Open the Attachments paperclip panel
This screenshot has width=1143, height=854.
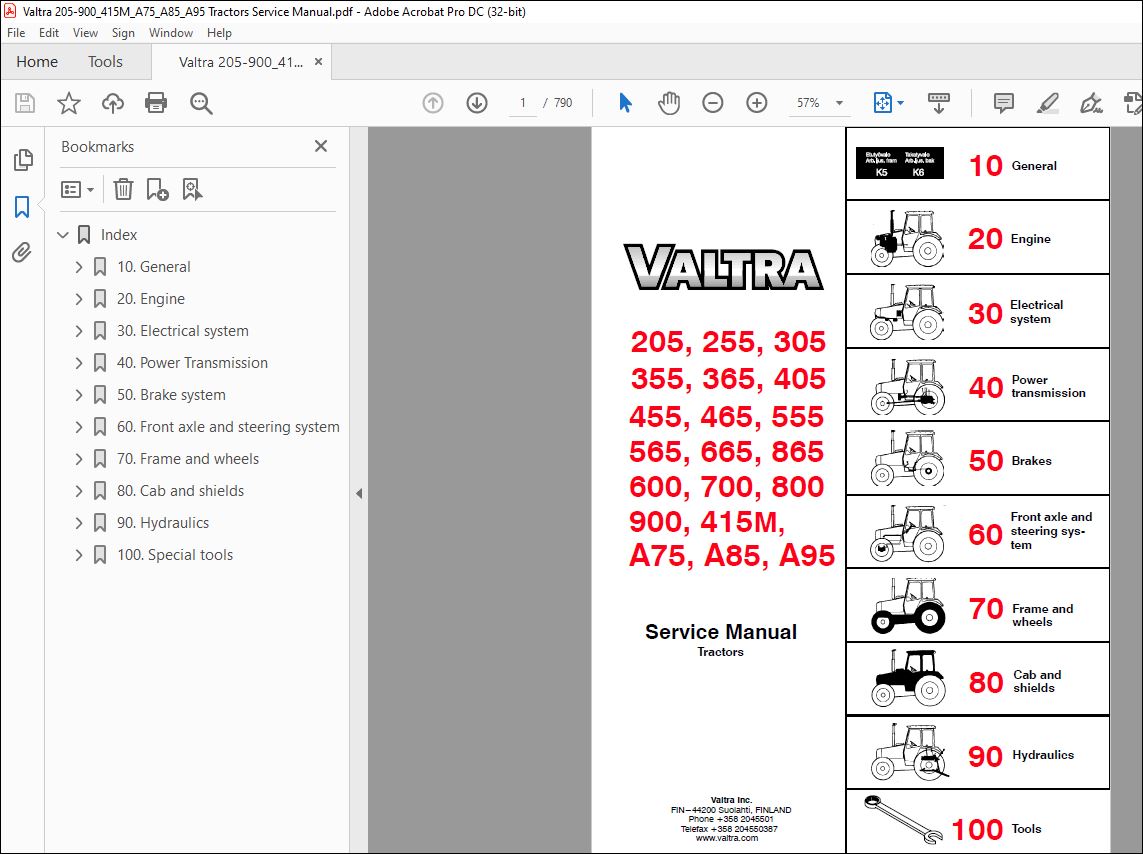click(x=22, y=253)
